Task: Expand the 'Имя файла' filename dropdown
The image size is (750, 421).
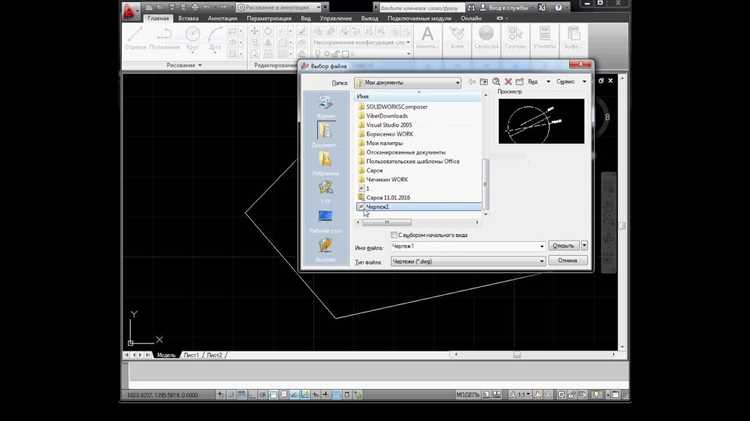Action: (542, 246)
